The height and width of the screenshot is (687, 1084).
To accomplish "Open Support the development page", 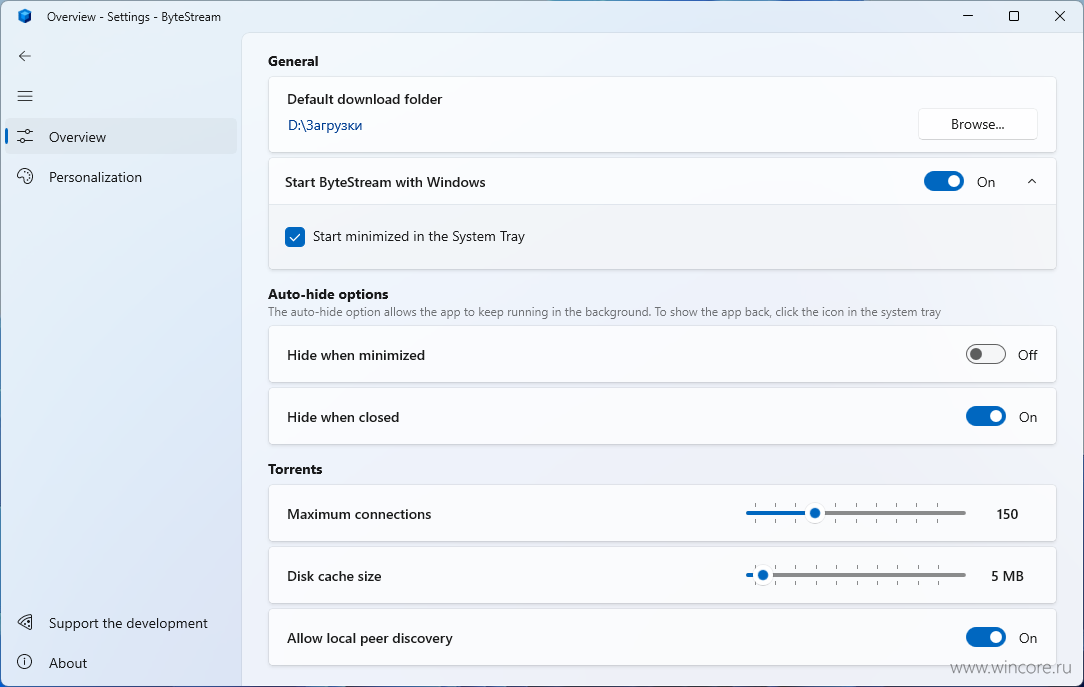I will pos(122,623).
